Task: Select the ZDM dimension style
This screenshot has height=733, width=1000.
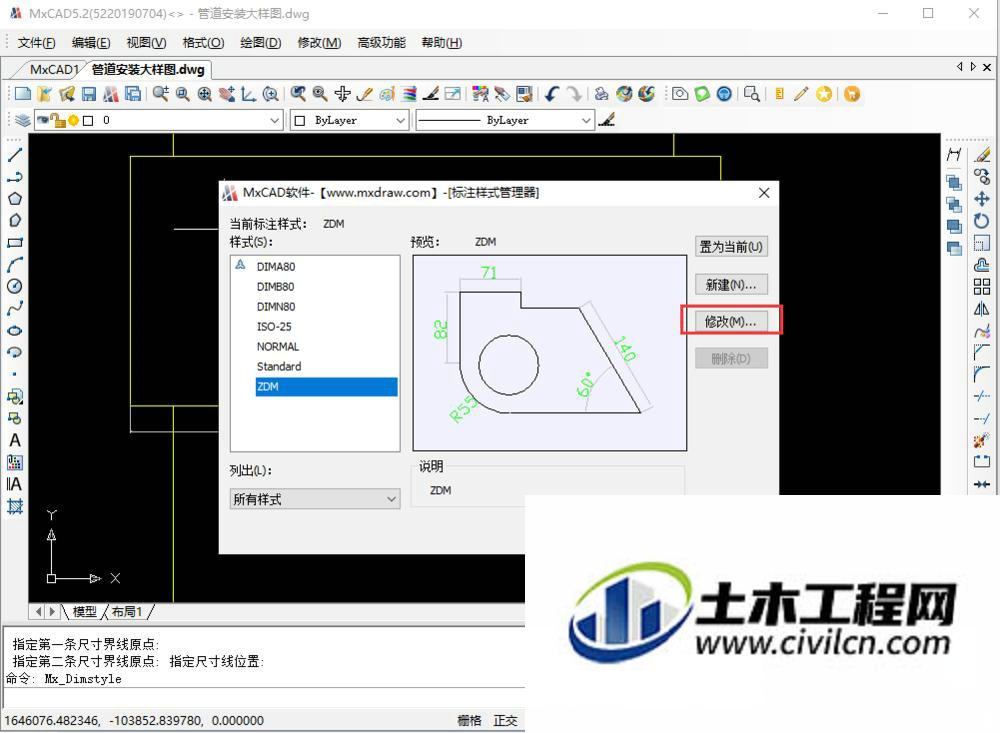Action: (326, 387)
